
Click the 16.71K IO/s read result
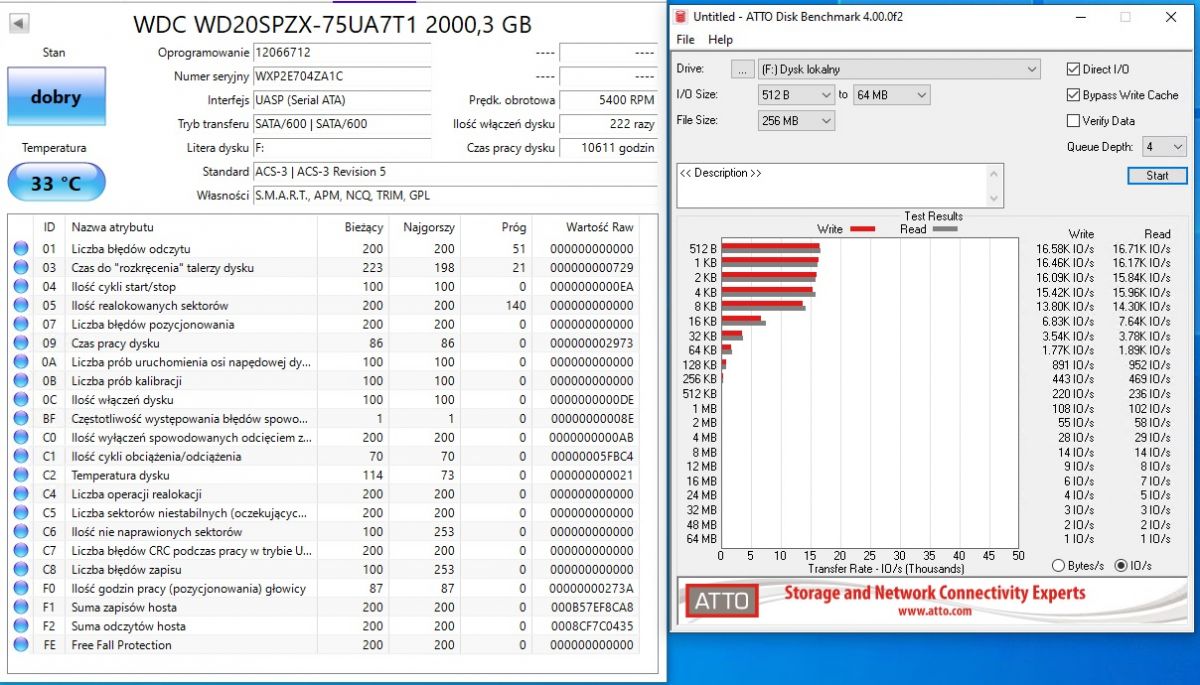[1141, 249]
